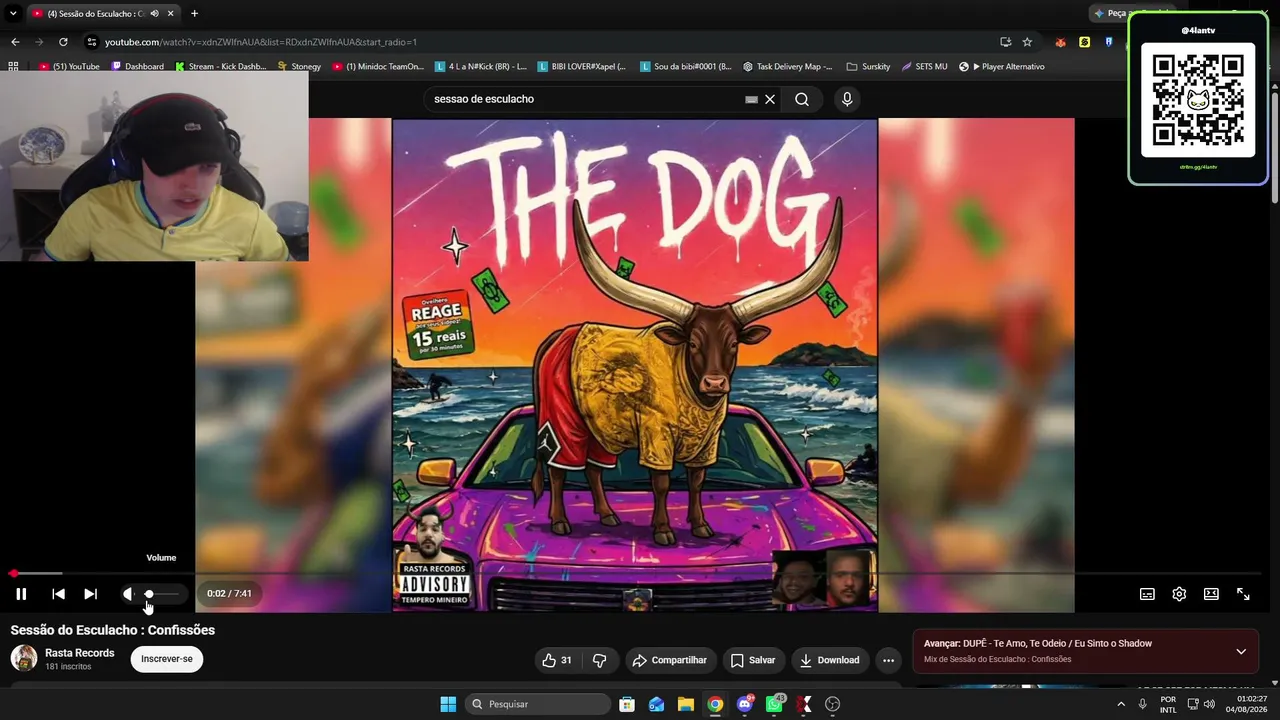Open the Windows Start menu

448,704
